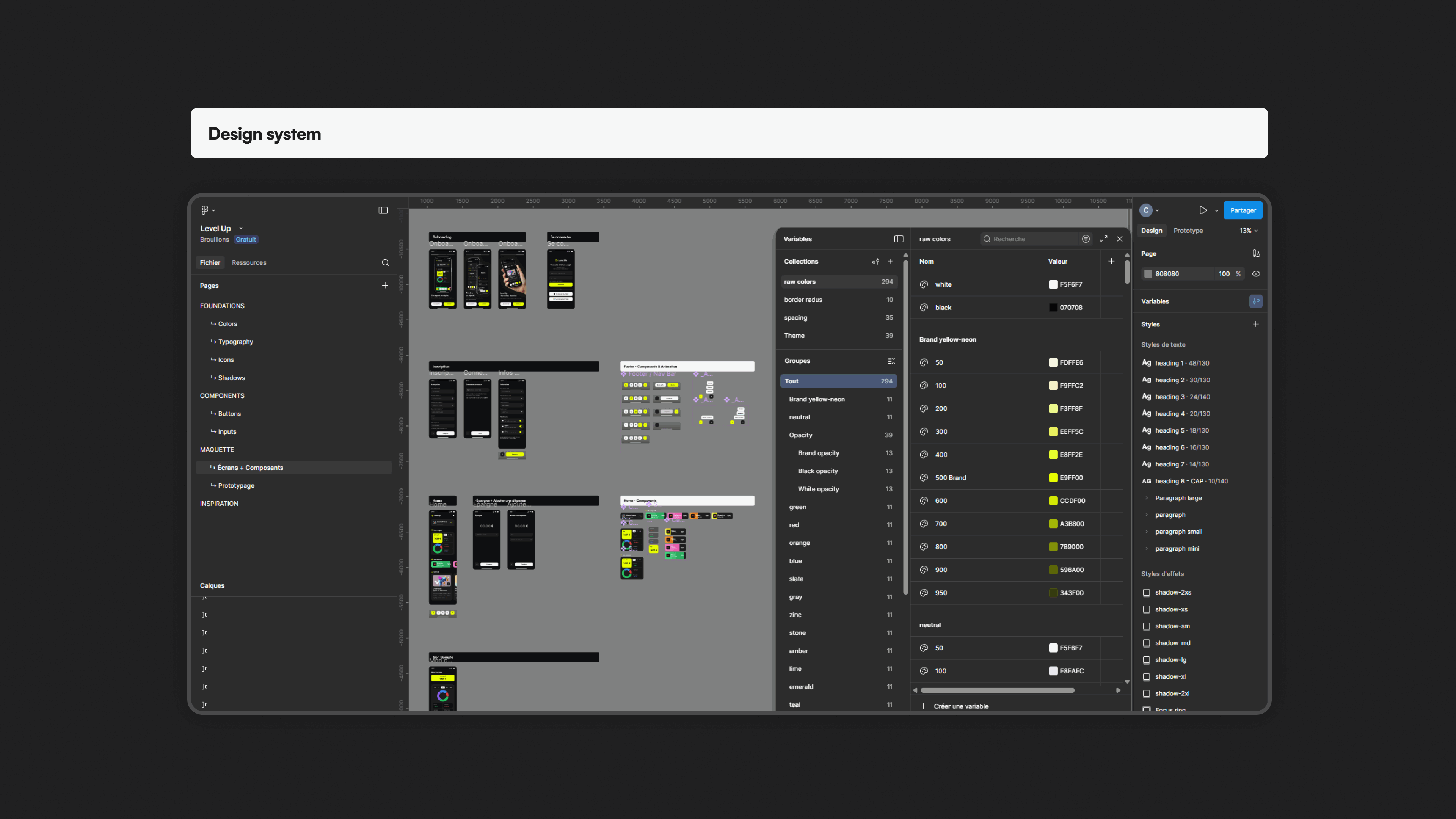Click the Partager button
1456x819 pixels.
(x=1243, y=210)
